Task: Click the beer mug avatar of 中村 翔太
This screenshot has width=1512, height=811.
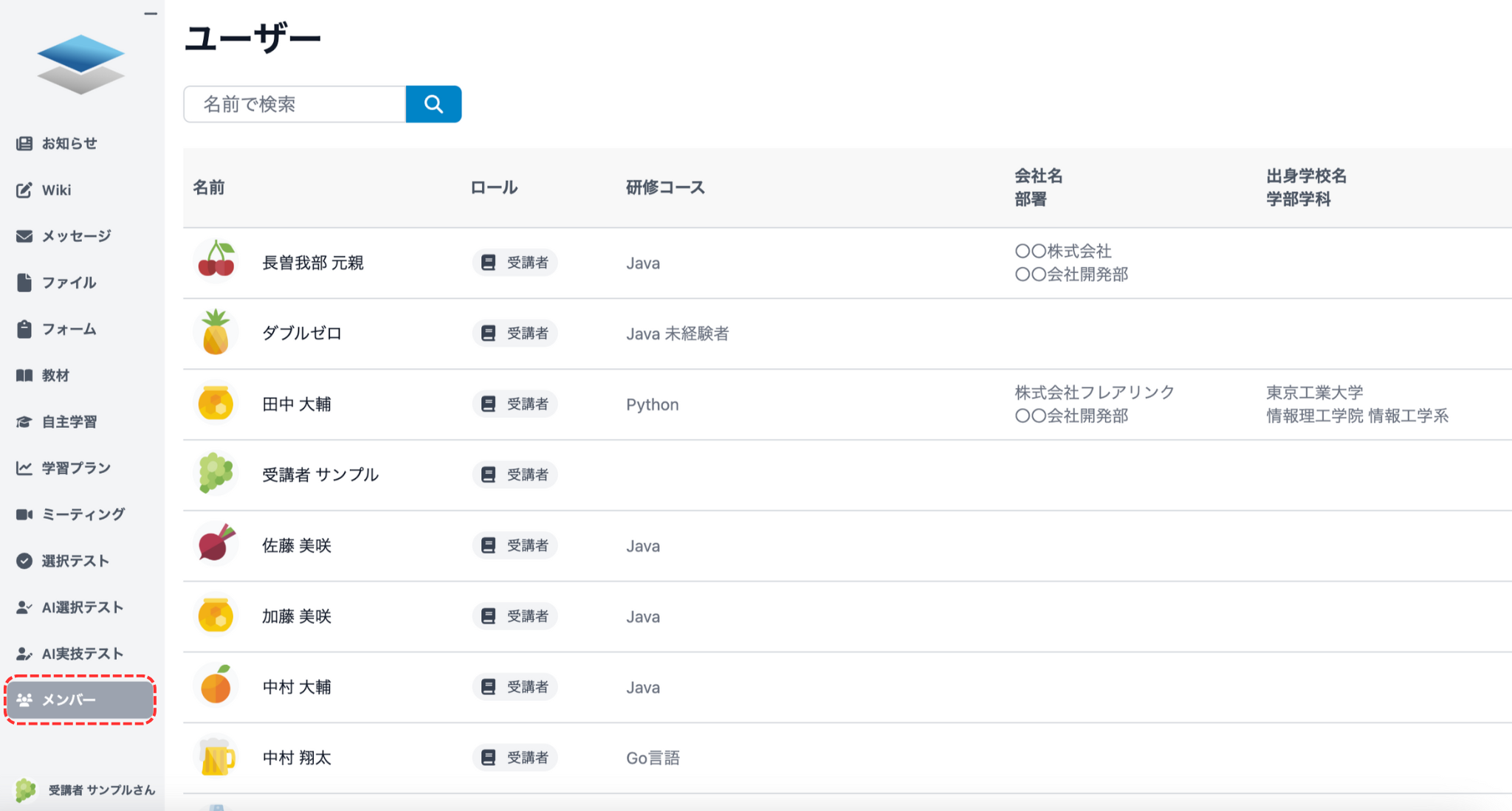Action: (216, 757)
